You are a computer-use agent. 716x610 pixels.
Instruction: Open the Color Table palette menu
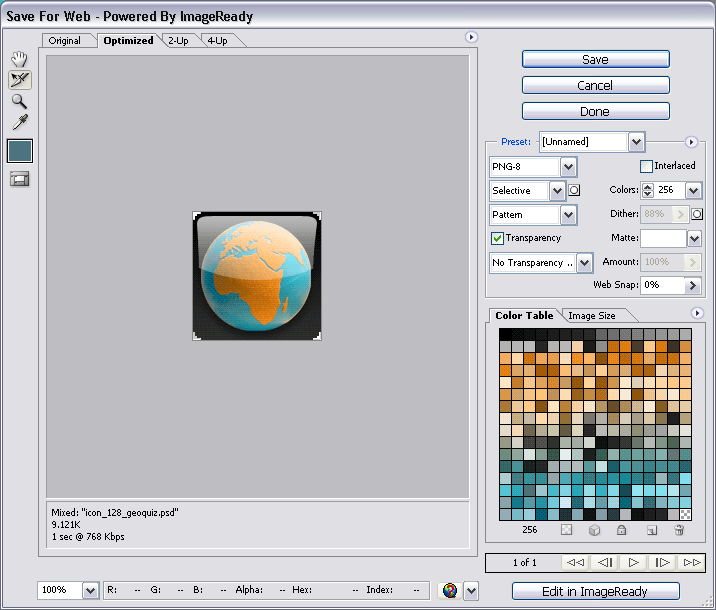point(697,313)
